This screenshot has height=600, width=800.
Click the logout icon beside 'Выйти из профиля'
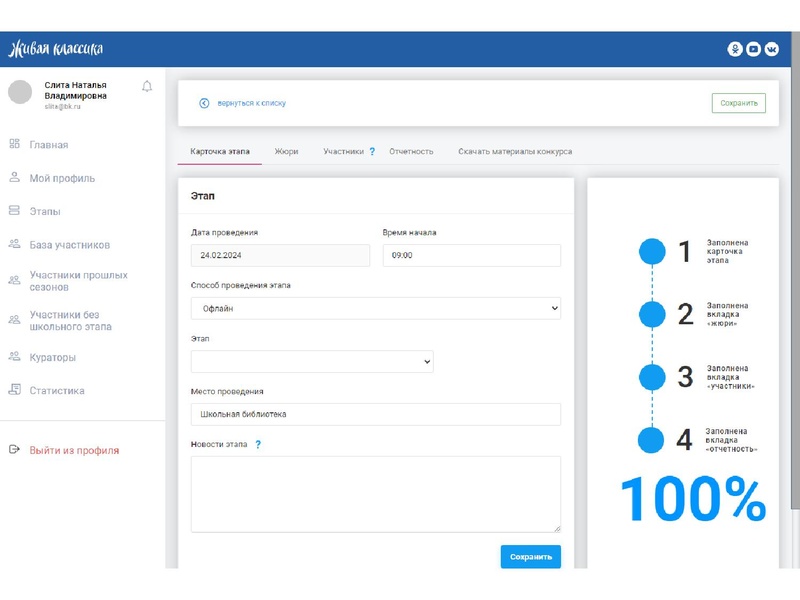pos(14,450)
